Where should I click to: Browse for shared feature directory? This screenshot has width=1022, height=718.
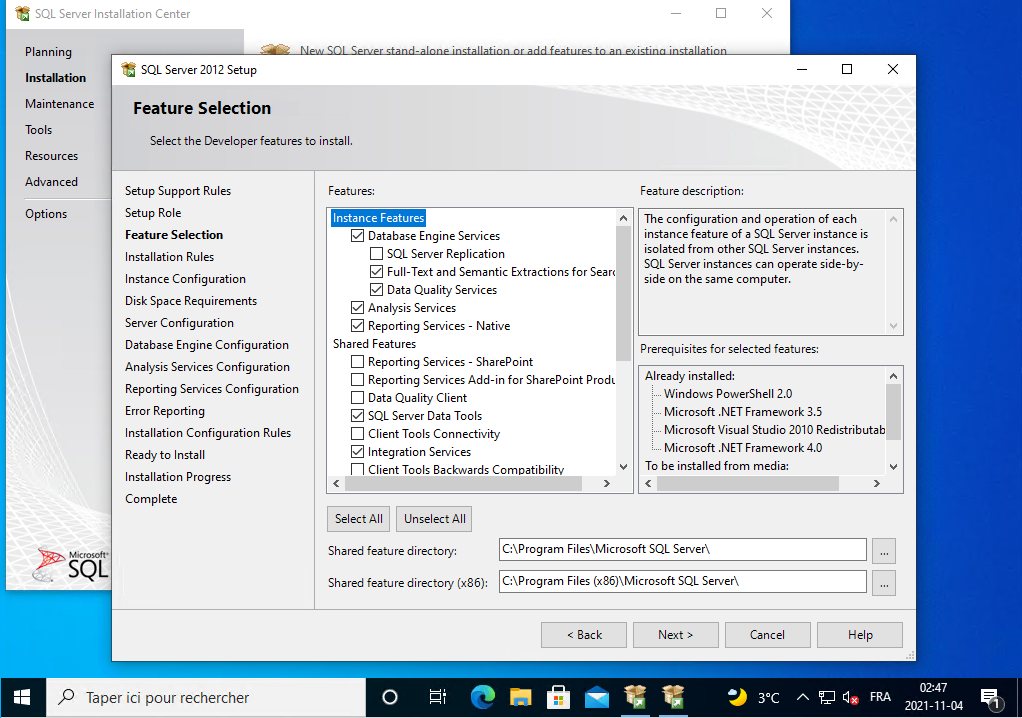[883, 550]
